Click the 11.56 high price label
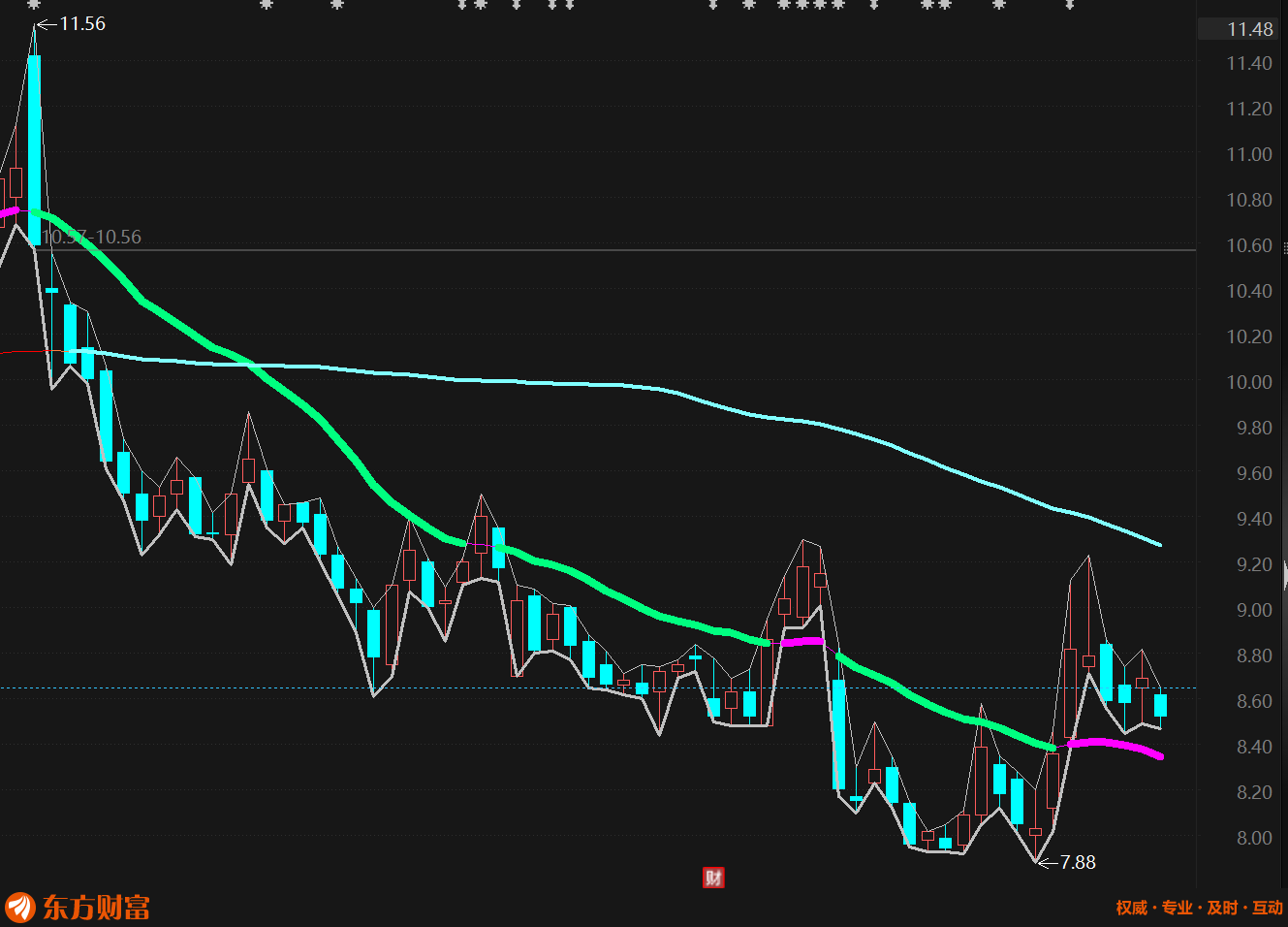This screenshot has height=927, width=1288. (x=82, y=23)
